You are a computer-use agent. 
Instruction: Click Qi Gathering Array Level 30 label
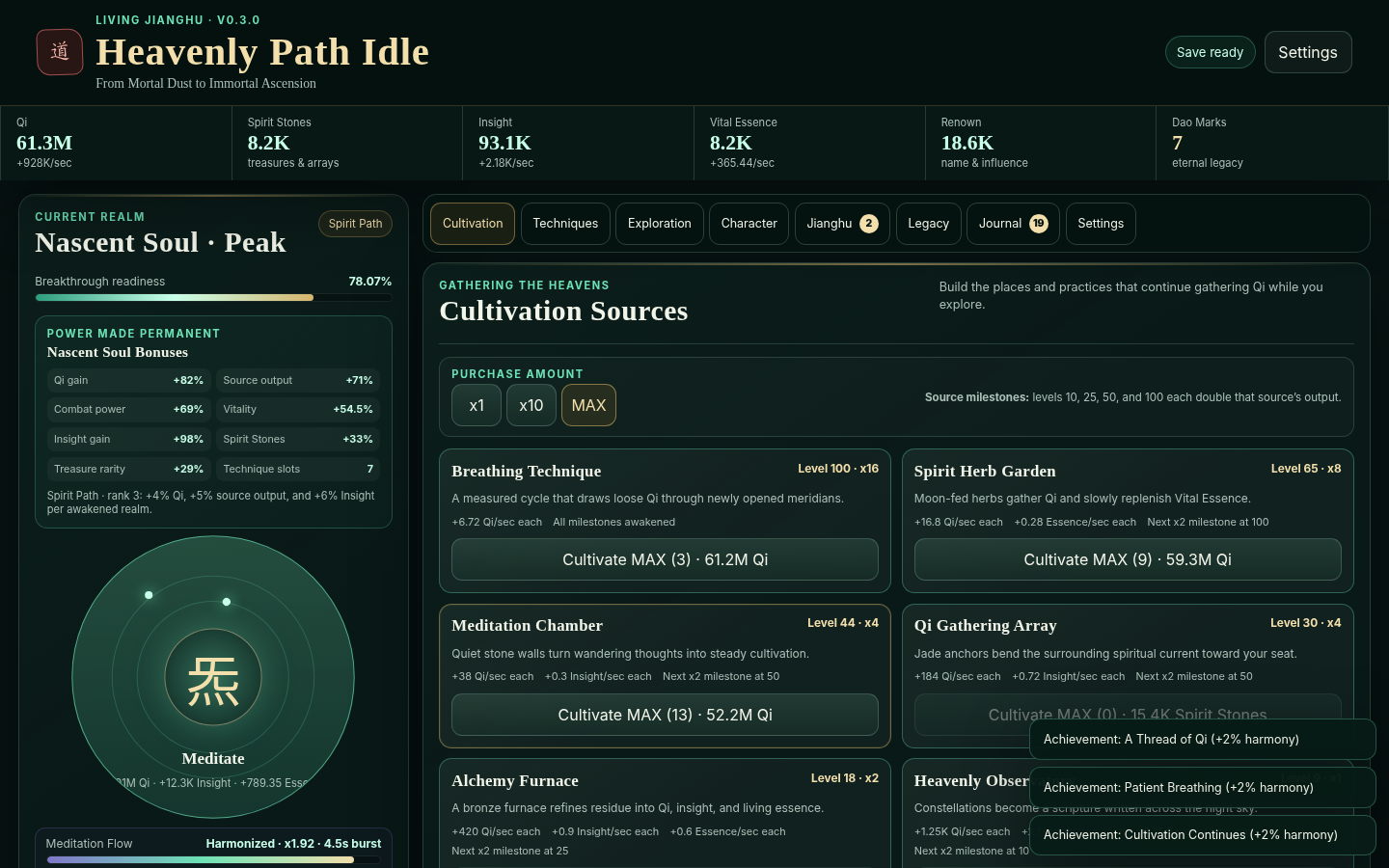1305,623
